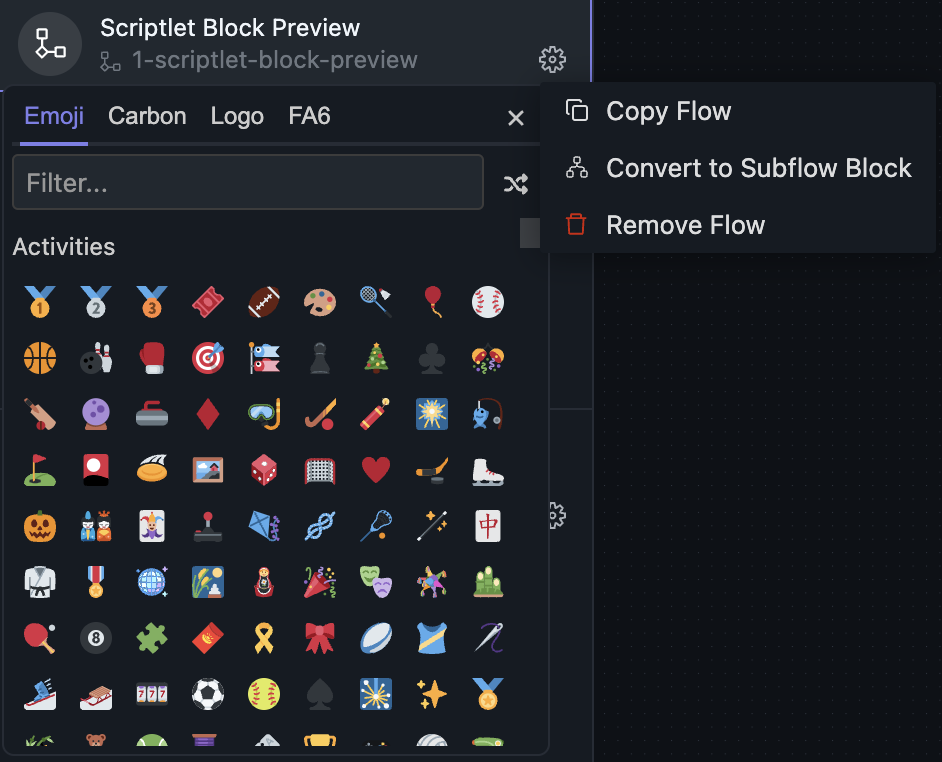Click into the Filter input field
Viewport: 942px width, 762px height.
(247, 183)
